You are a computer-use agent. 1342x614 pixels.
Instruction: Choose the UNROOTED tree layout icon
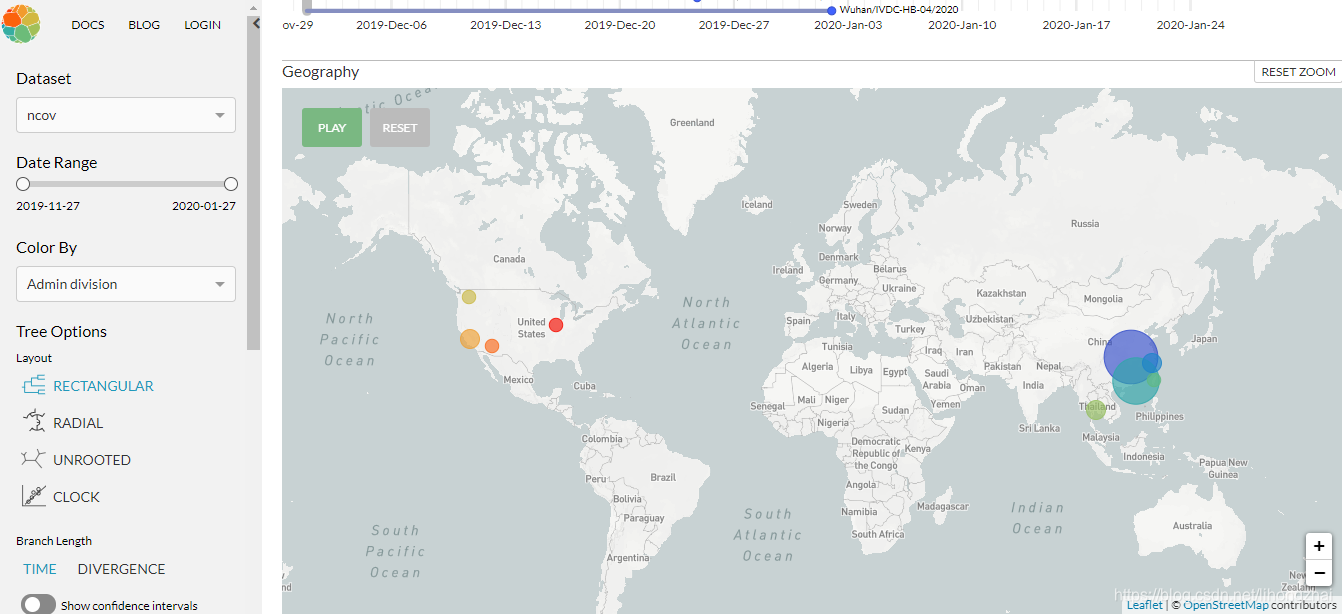click(x=34, y=459)
